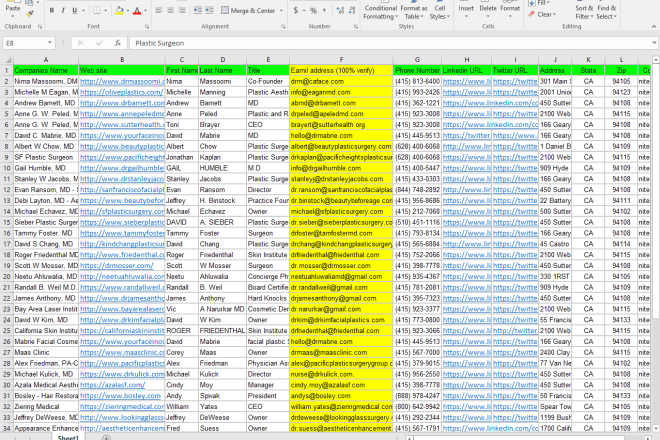
Task: Align text right
Action: click(x=182, y=10)
